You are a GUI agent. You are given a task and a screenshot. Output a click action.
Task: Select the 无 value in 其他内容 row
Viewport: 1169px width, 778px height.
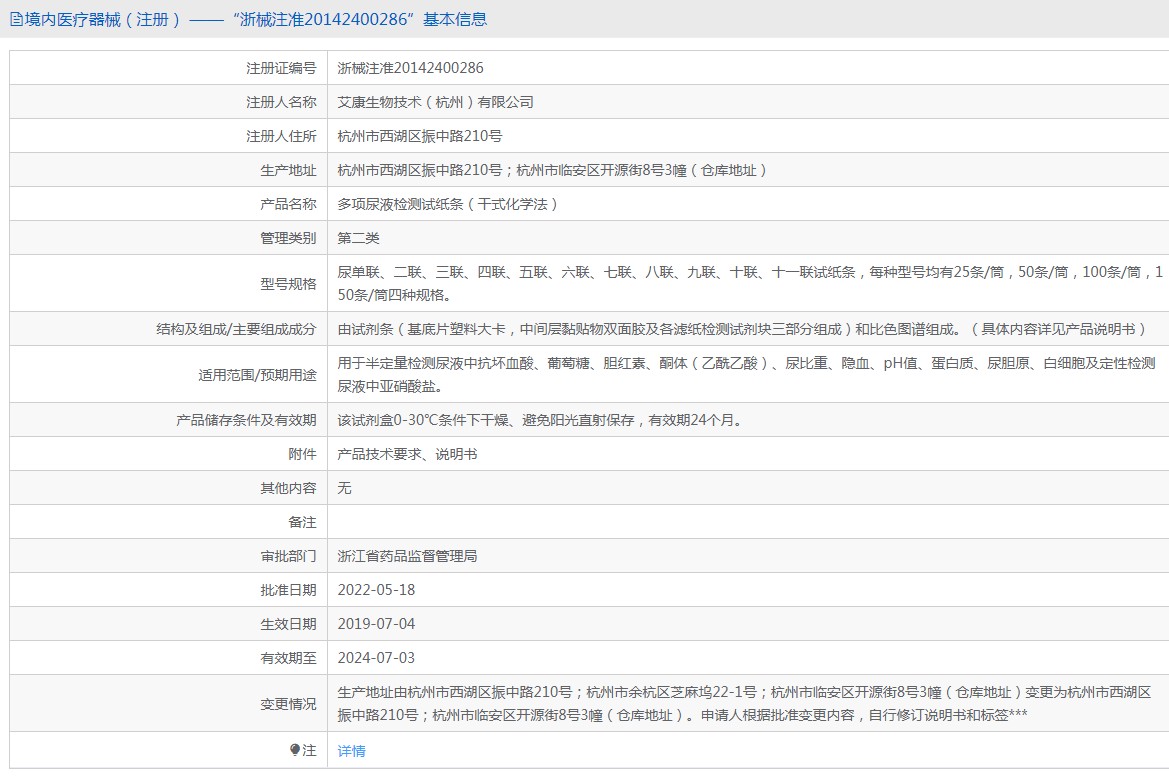(x=344, y=487)
